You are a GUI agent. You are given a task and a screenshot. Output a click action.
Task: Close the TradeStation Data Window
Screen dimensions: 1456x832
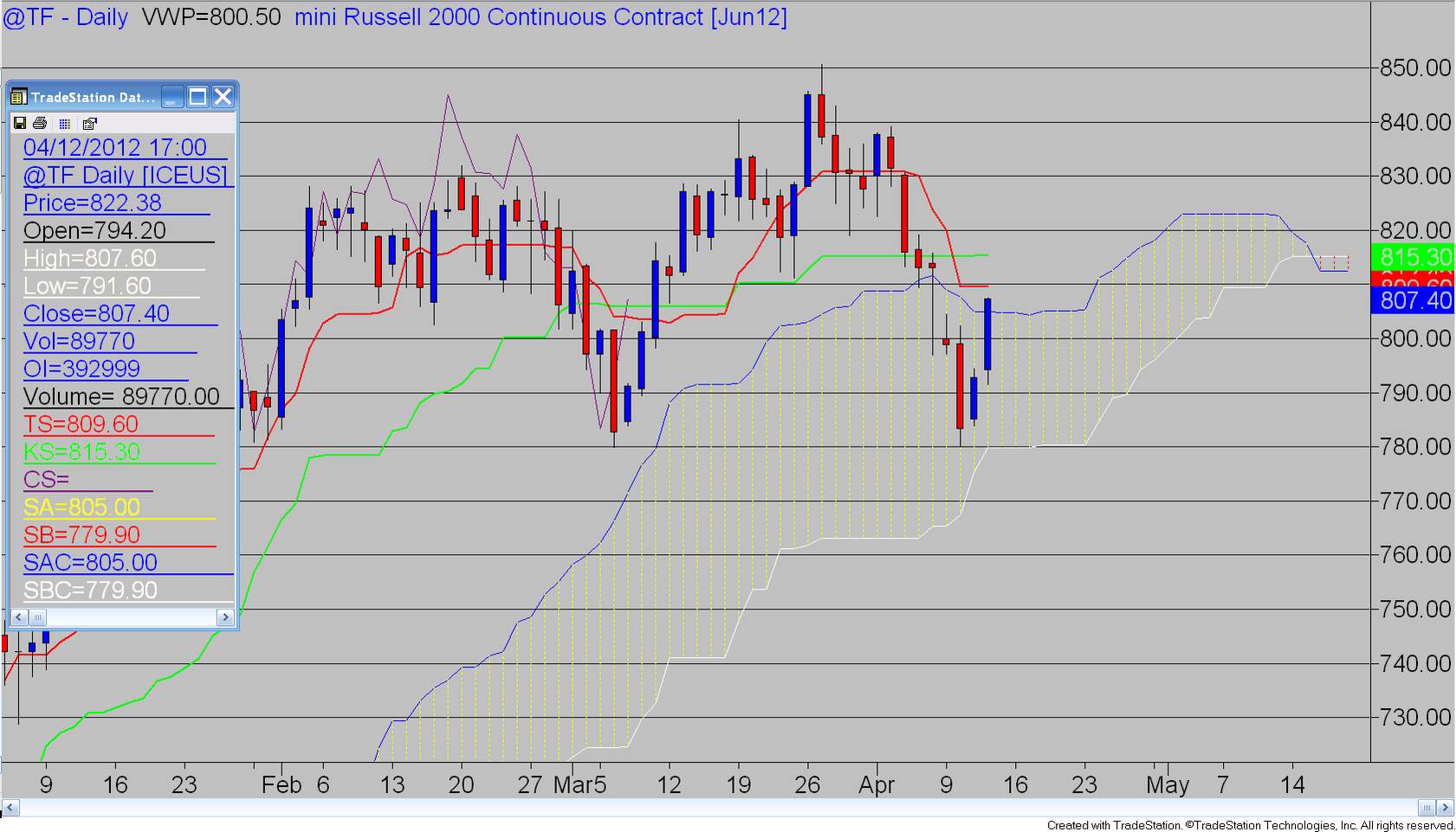223,96
